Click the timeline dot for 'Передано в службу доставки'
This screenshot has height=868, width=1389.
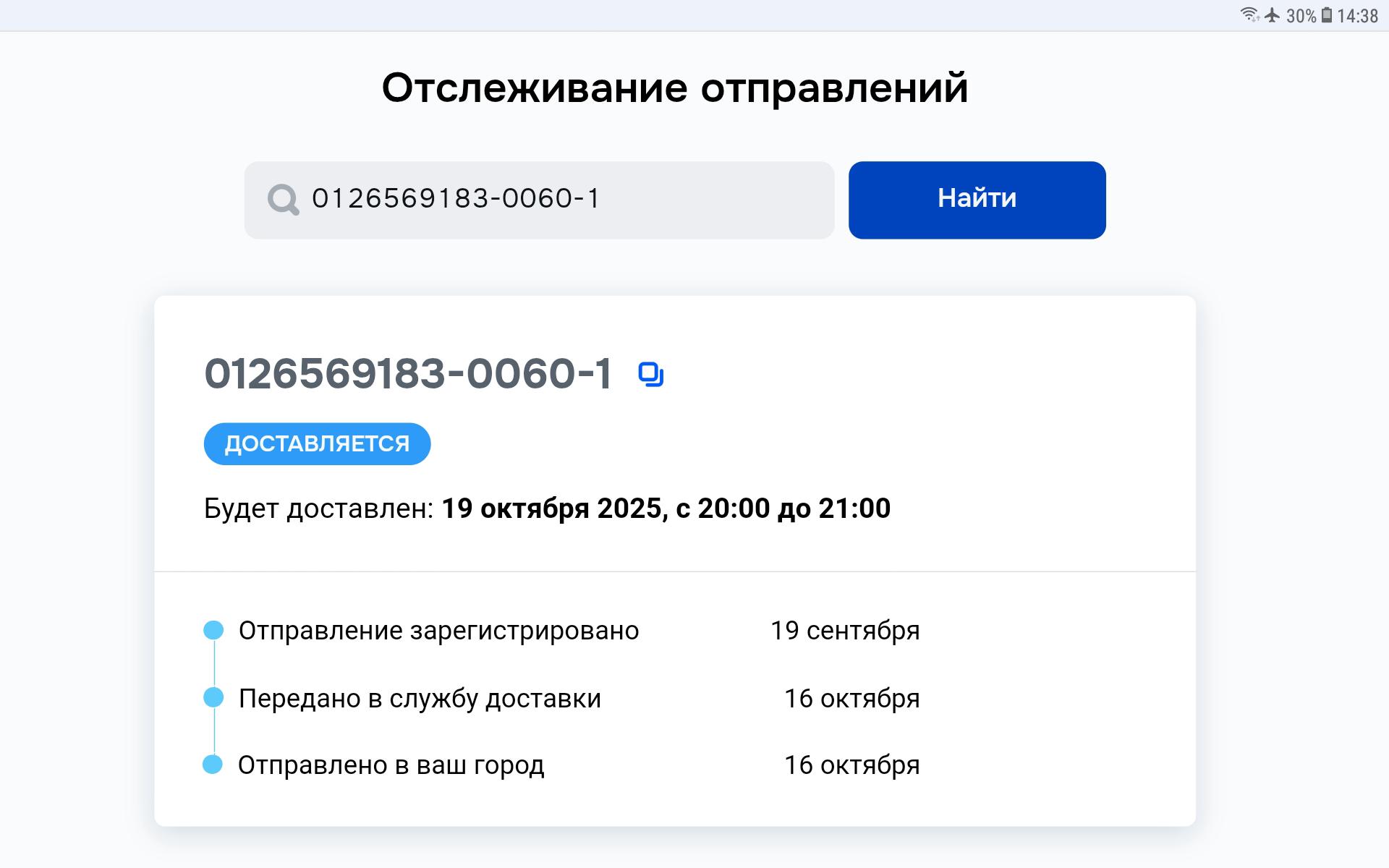coord(213,697)
